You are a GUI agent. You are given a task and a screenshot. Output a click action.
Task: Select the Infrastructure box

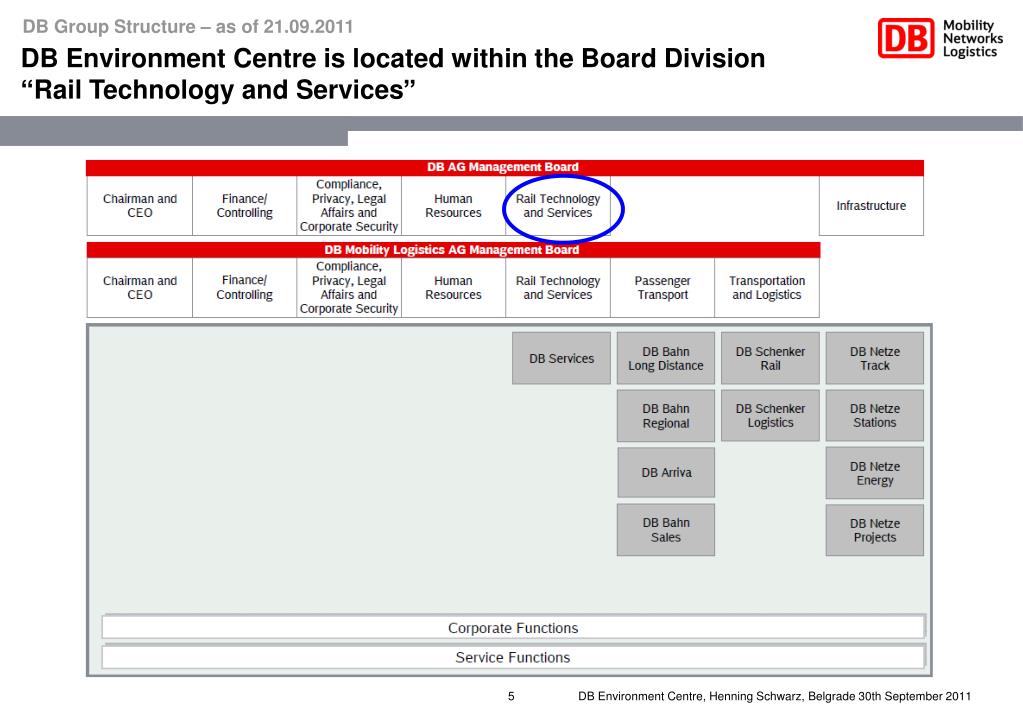click(x=871, y=206)
